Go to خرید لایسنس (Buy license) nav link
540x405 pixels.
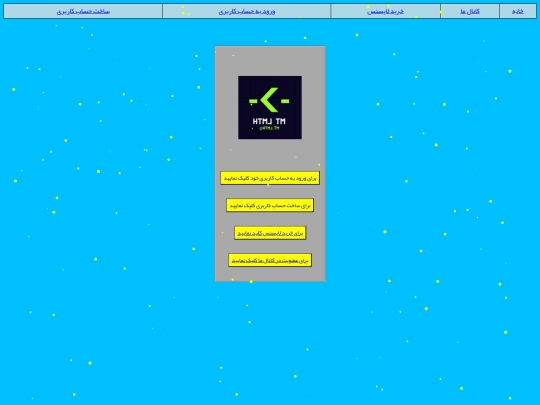385,11
